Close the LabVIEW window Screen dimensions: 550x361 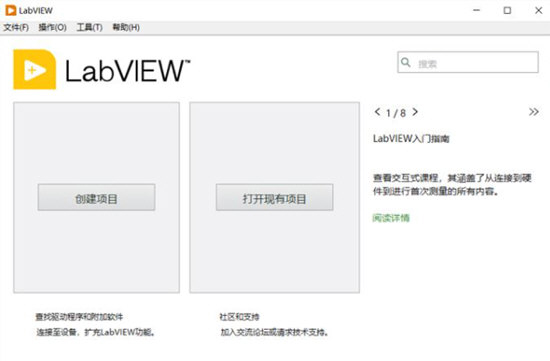tap(538, 11)
